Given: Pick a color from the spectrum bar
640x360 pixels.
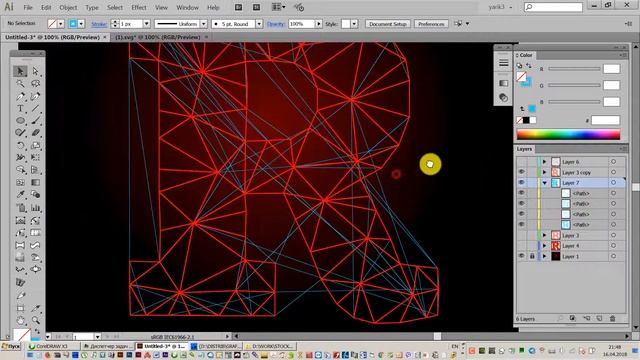Looking at the screenshot, I should pyautogui.click(x=568, y=134).
